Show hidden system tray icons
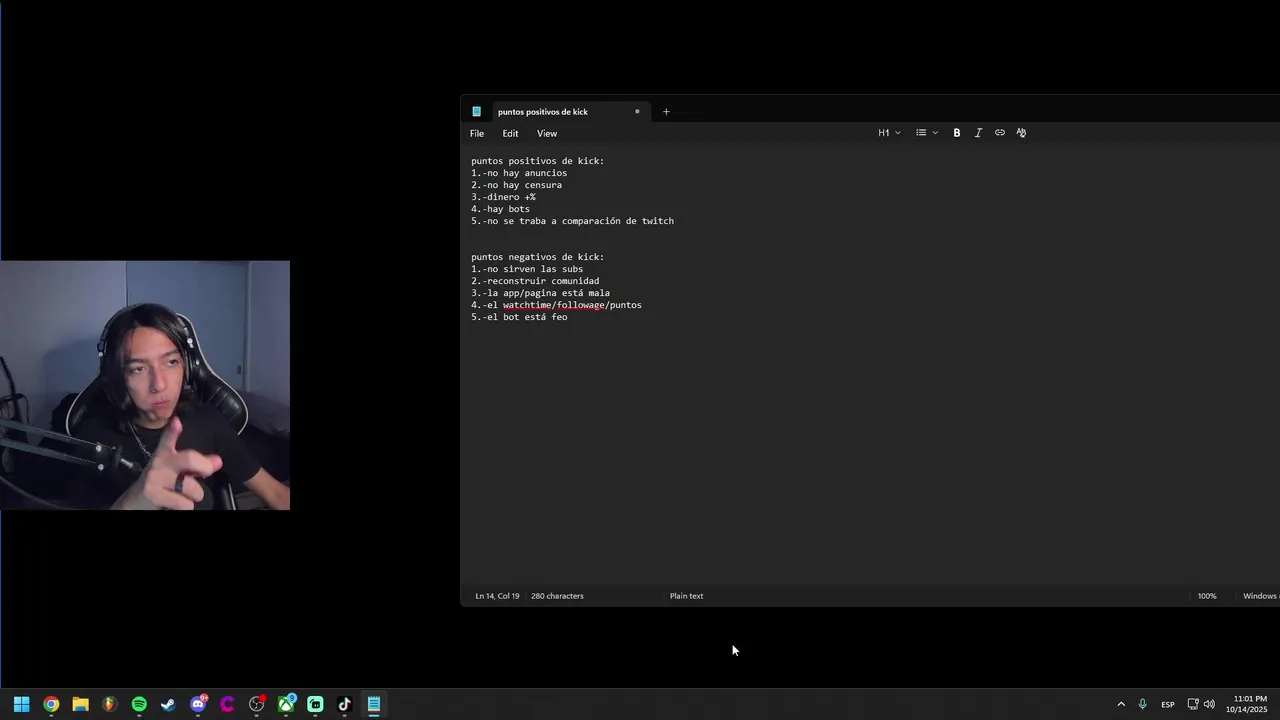Viewport: 1280px width, 720px height. (1121, 704)
